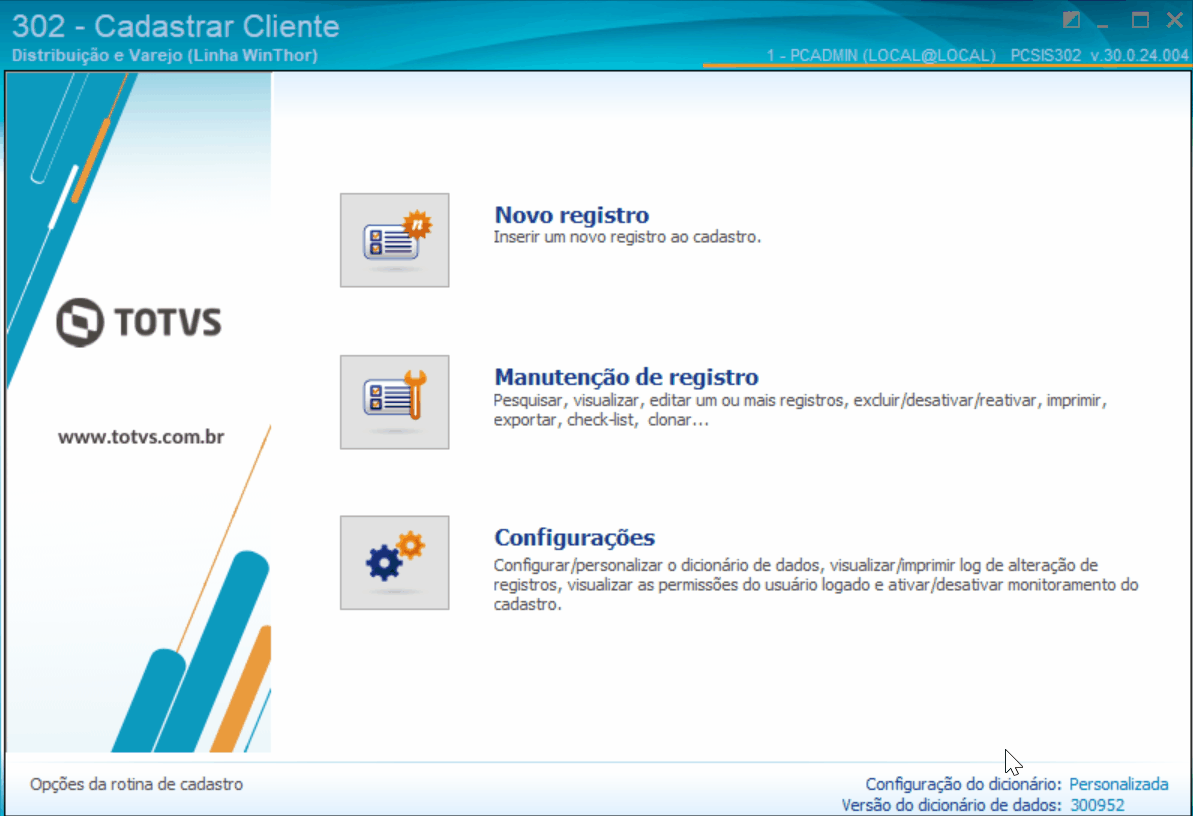Close the Cadastrar Cliente window
1193x816 pixels.
pyautogui.click(x=1175, y=21)
